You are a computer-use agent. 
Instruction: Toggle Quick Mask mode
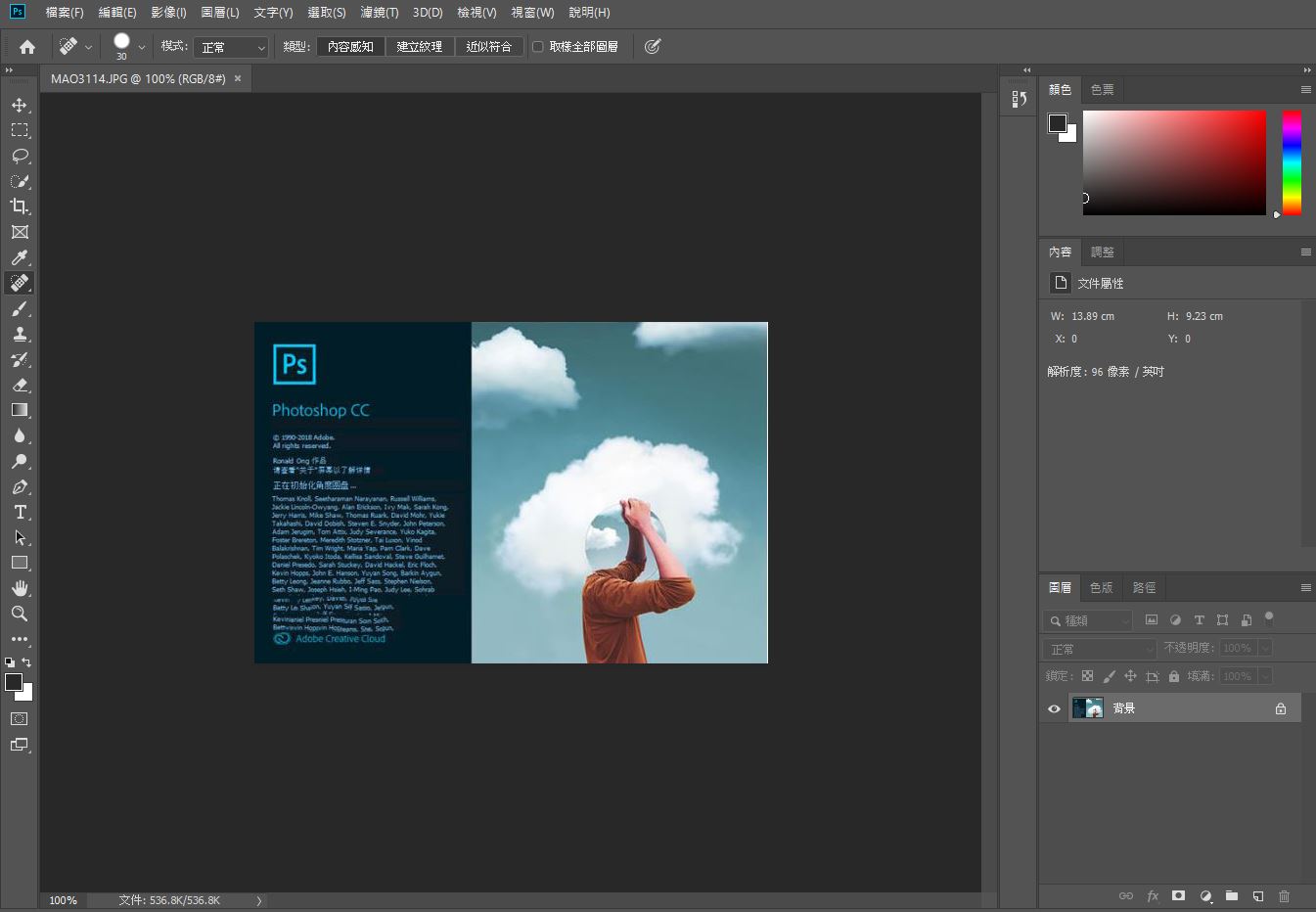coord(20,718)
